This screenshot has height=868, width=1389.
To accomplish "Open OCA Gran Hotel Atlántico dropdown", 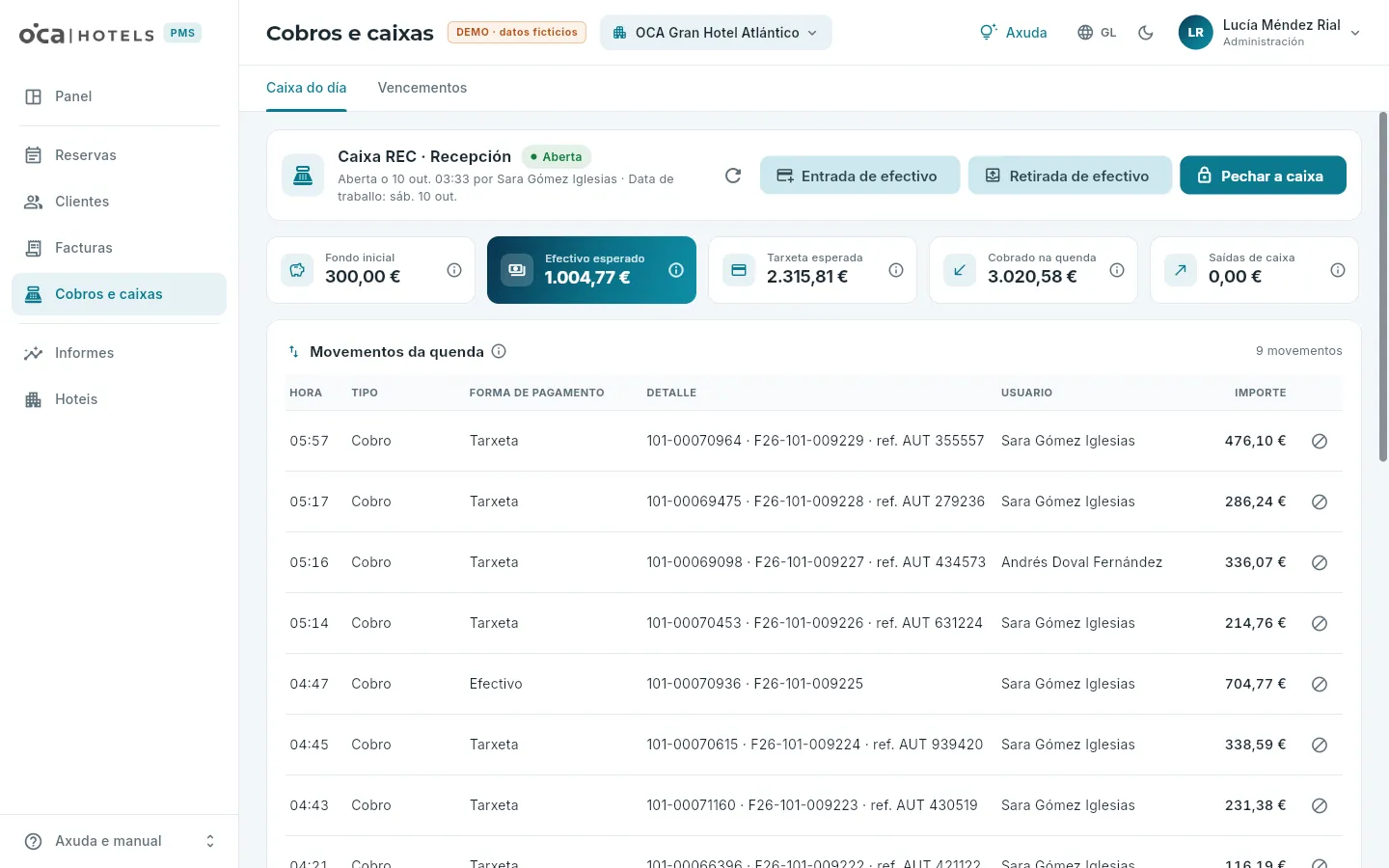I will (716, 33).
